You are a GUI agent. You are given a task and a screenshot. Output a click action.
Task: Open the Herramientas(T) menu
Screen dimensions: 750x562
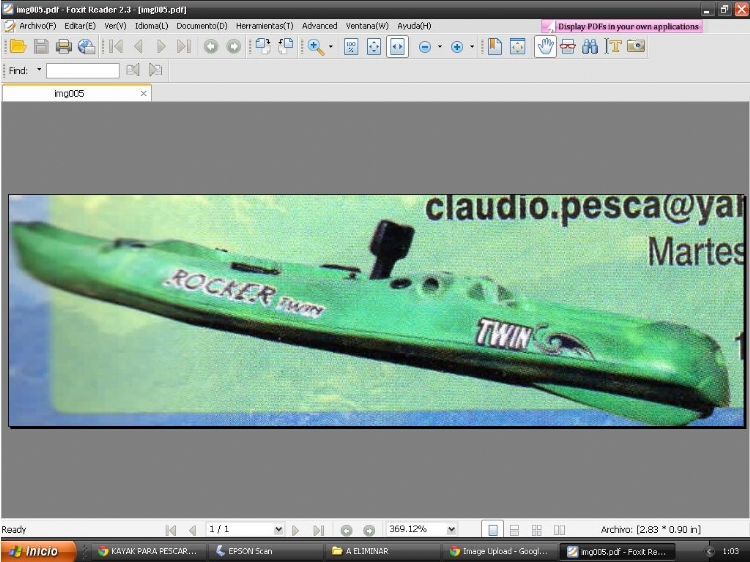[265, 26]
